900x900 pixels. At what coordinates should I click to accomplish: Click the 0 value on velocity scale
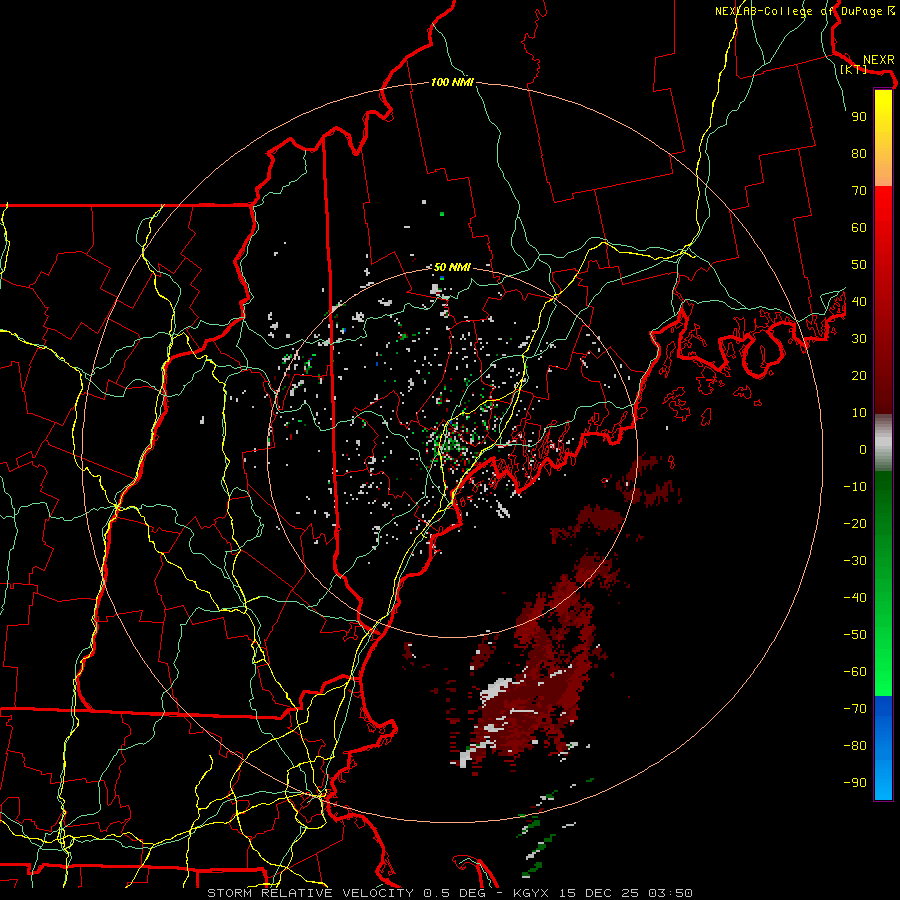(x=863, y=450)
